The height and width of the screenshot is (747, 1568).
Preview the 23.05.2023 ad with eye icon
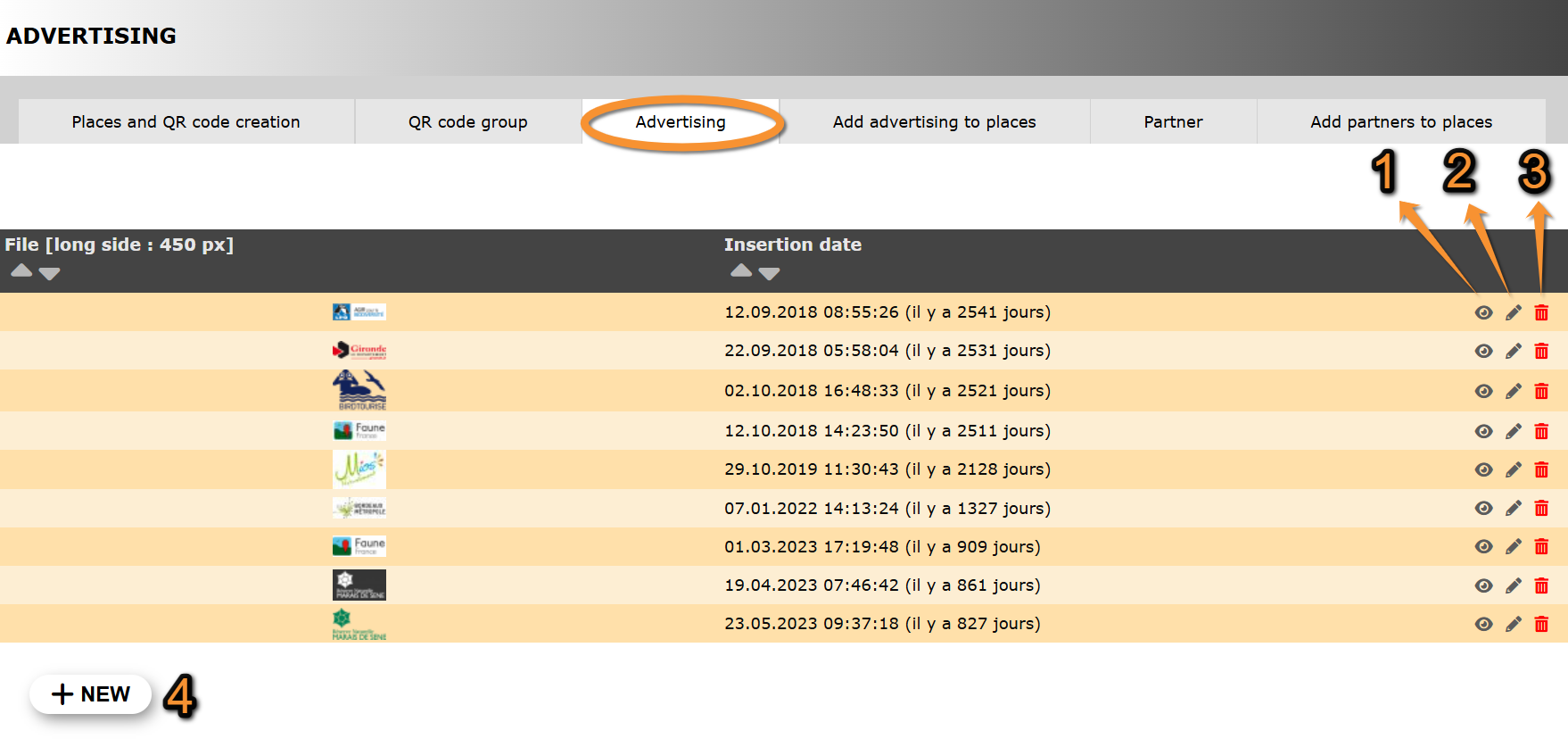point(1483,624)
